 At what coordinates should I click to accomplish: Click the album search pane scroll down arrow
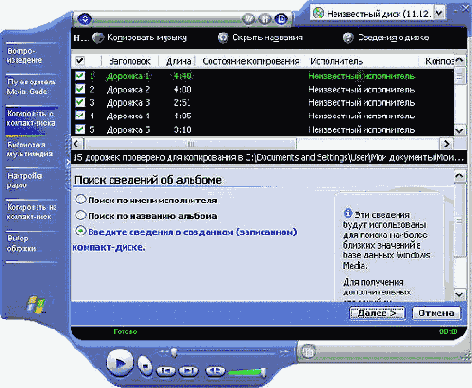460,294
